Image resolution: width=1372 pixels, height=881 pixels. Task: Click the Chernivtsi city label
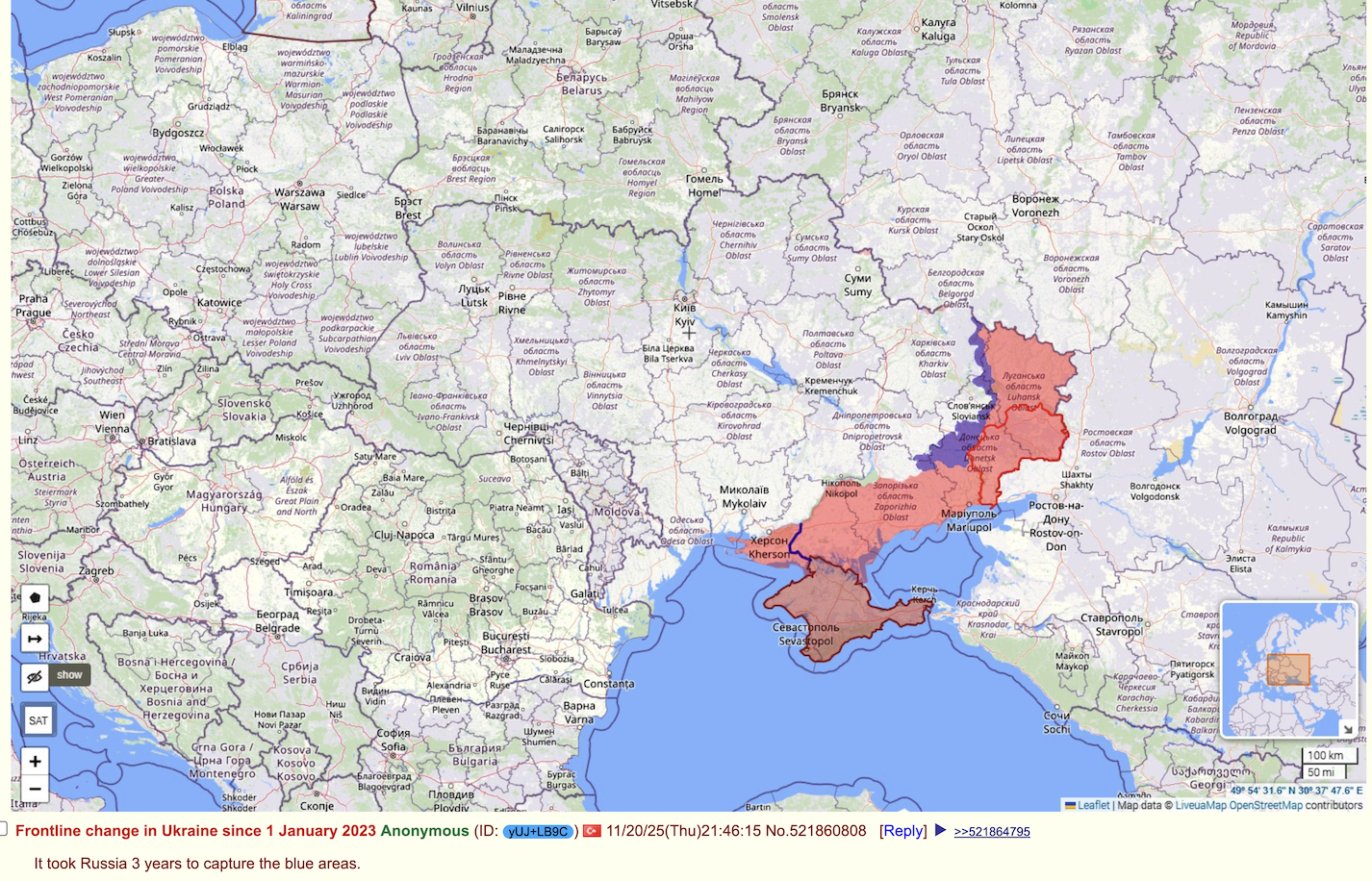[x=529, y=434]
